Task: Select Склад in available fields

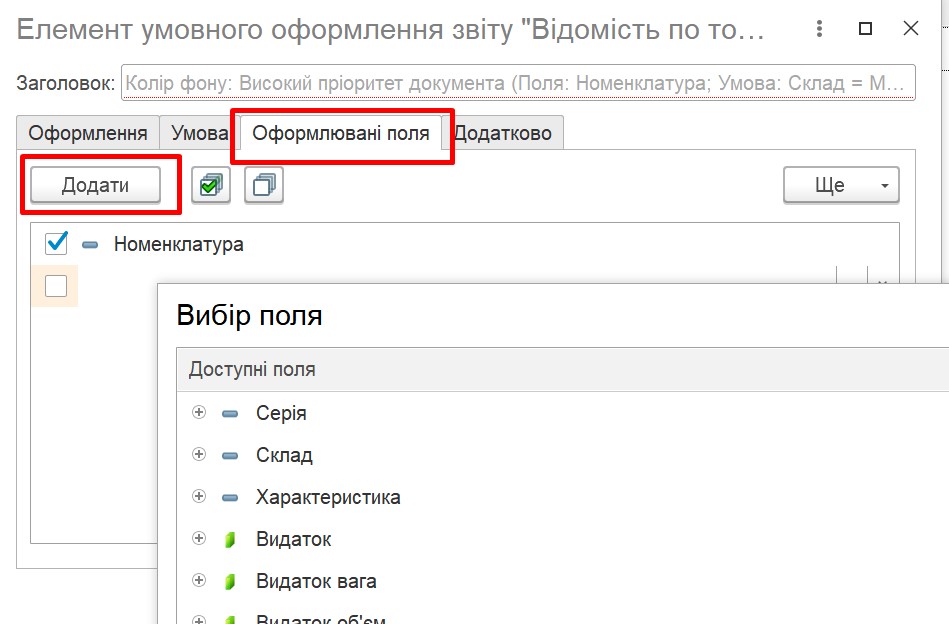Action: point(284,455)
